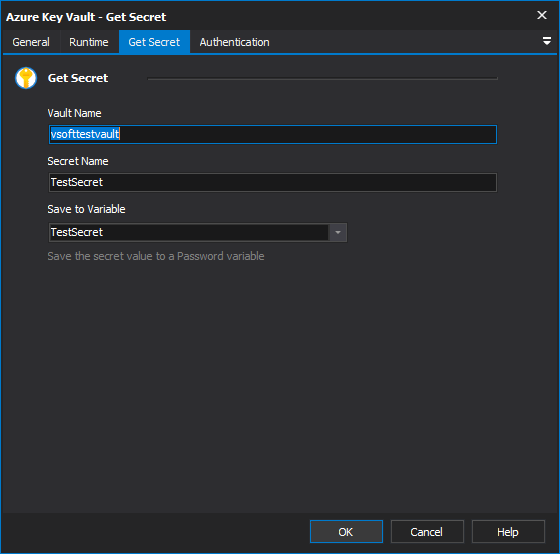Switch to the General tab
This screenshot has height=554, width=560.
coord(31,42)
